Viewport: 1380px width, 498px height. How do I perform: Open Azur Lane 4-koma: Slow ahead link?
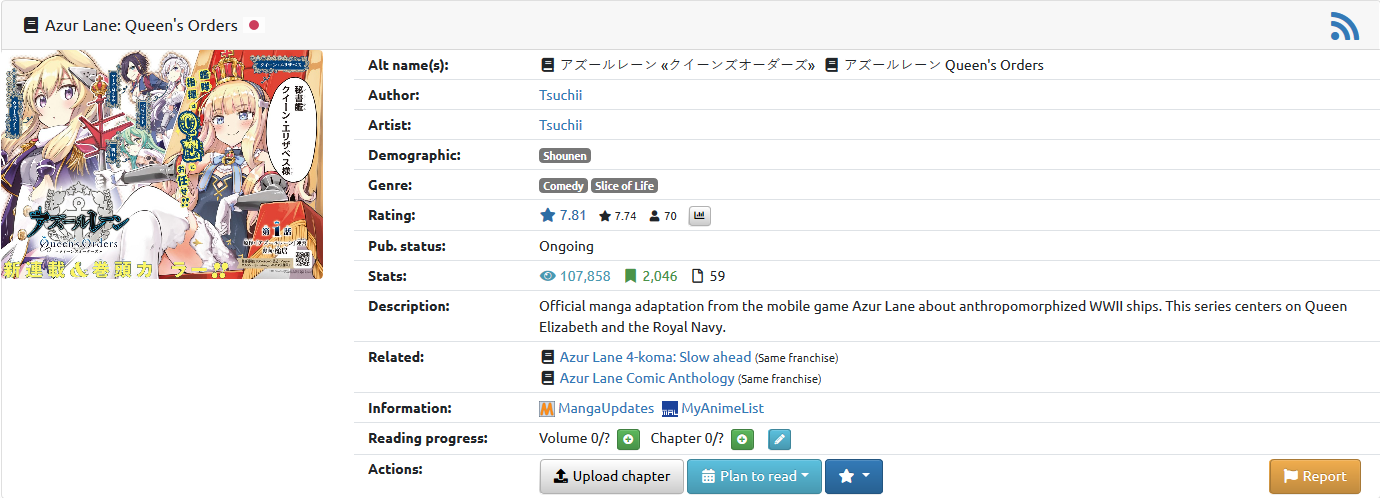click(655, 357)
